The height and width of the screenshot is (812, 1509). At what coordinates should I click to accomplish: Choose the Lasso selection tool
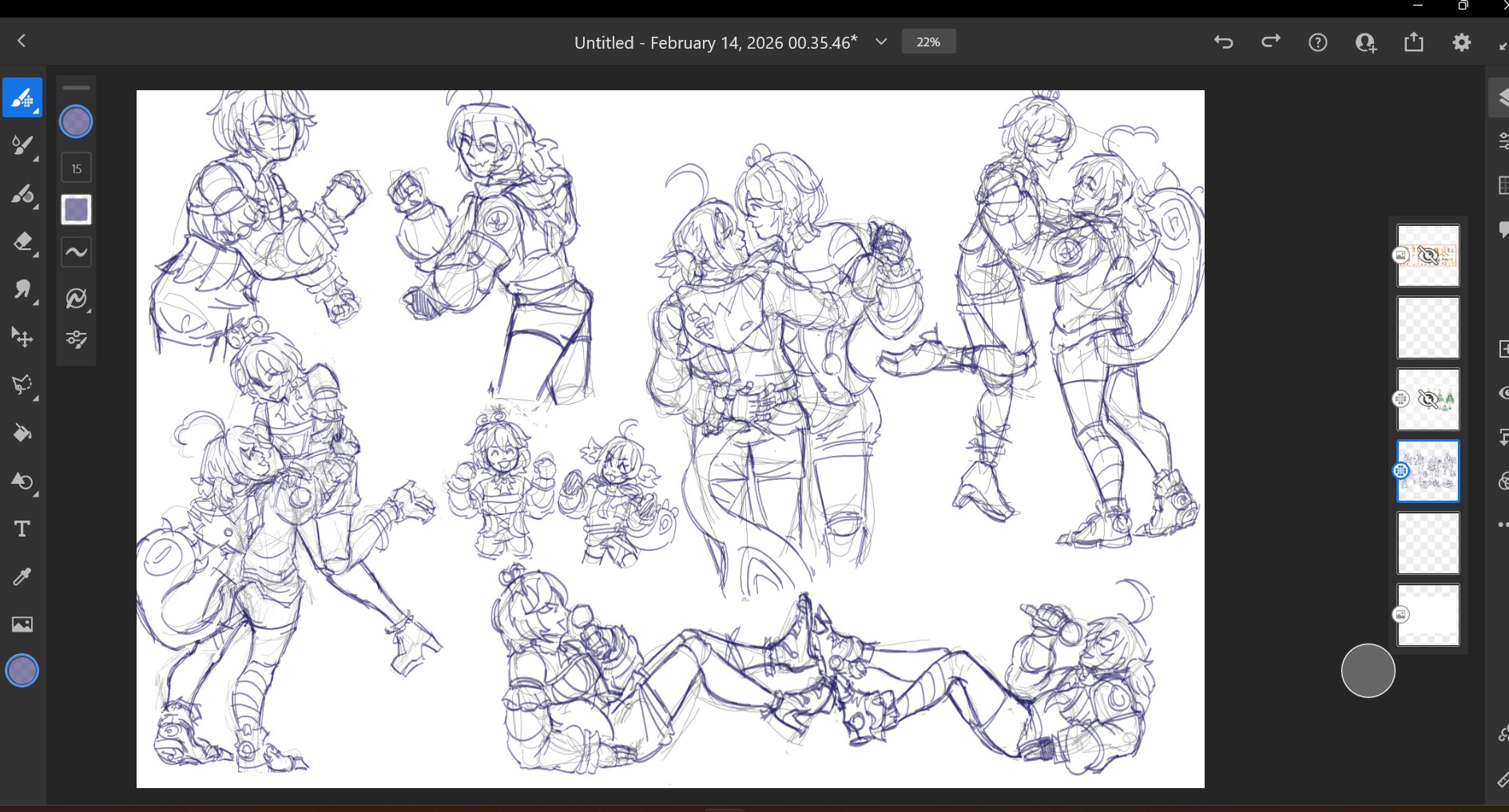[22, 385]
